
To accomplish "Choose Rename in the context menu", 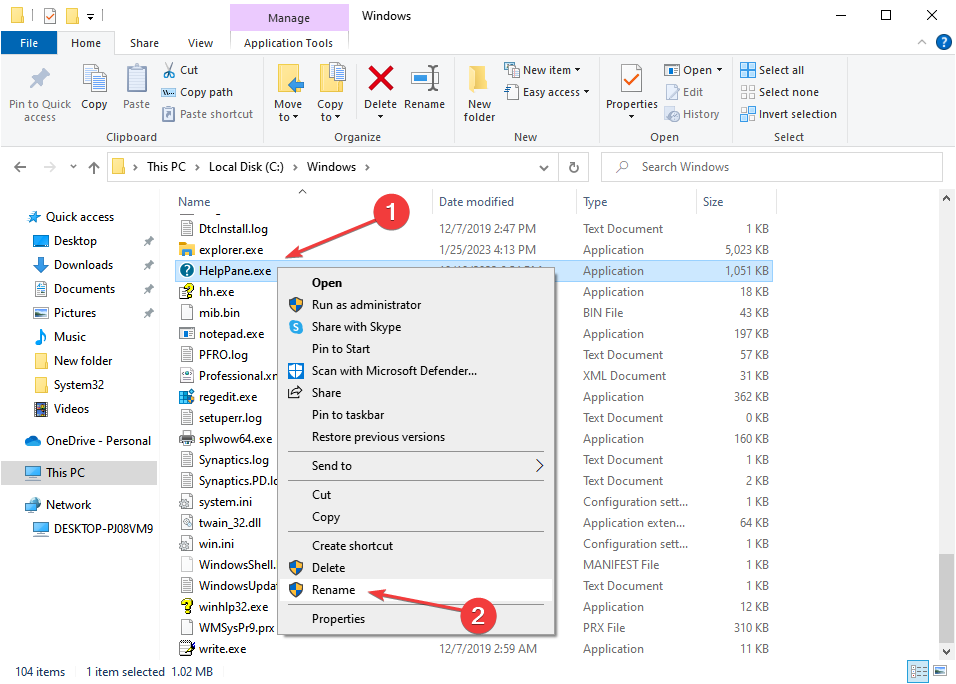I will 416,590.
